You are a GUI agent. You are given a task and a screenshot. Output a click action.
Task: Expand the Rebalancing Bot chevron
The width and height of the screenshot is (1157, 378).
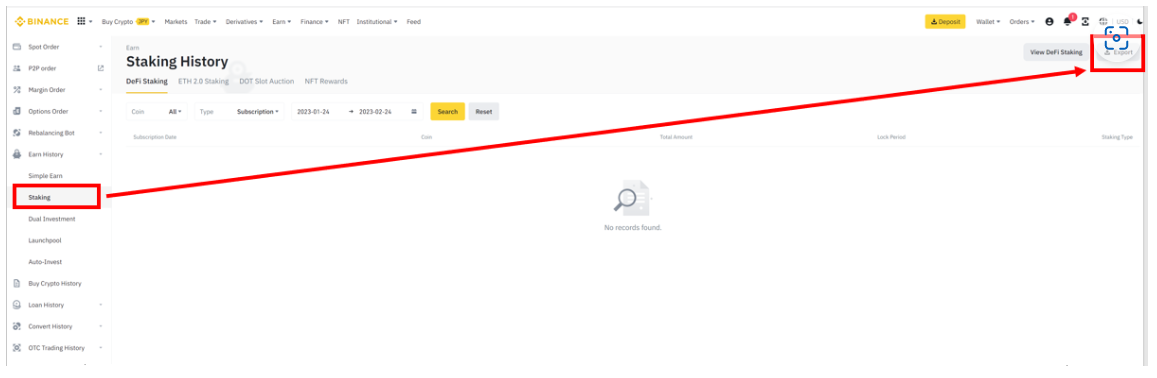100,133
